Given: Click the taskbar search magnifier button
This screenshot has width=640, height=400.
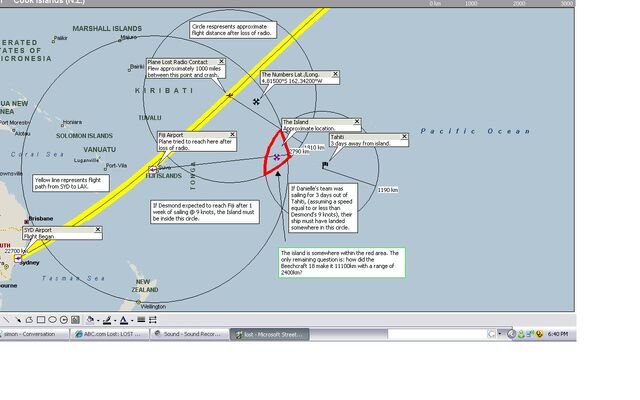Looking at the screenshot, I should point(492,334).
